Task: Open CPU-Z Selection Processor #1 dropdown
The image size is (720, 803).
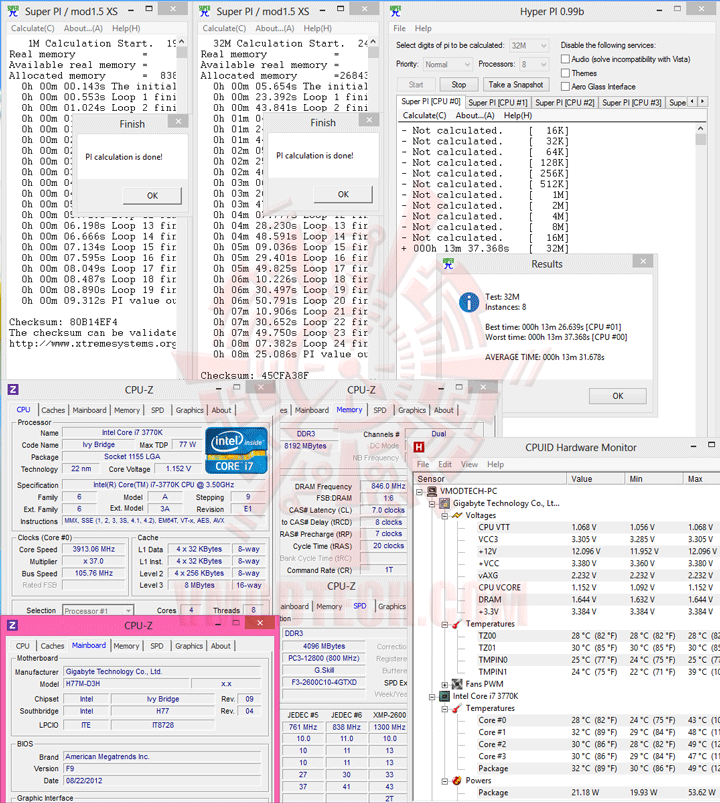Action: [98, 610]
